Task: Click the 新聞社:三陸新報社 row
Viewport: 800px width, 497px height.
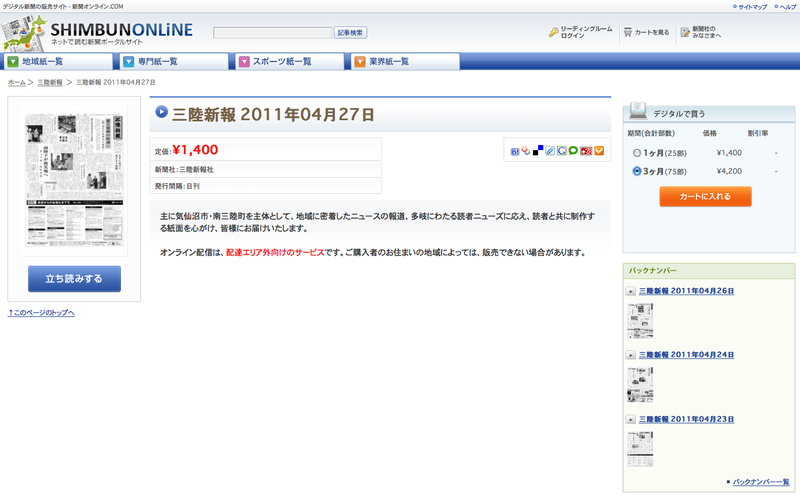Action: (265, 169)
